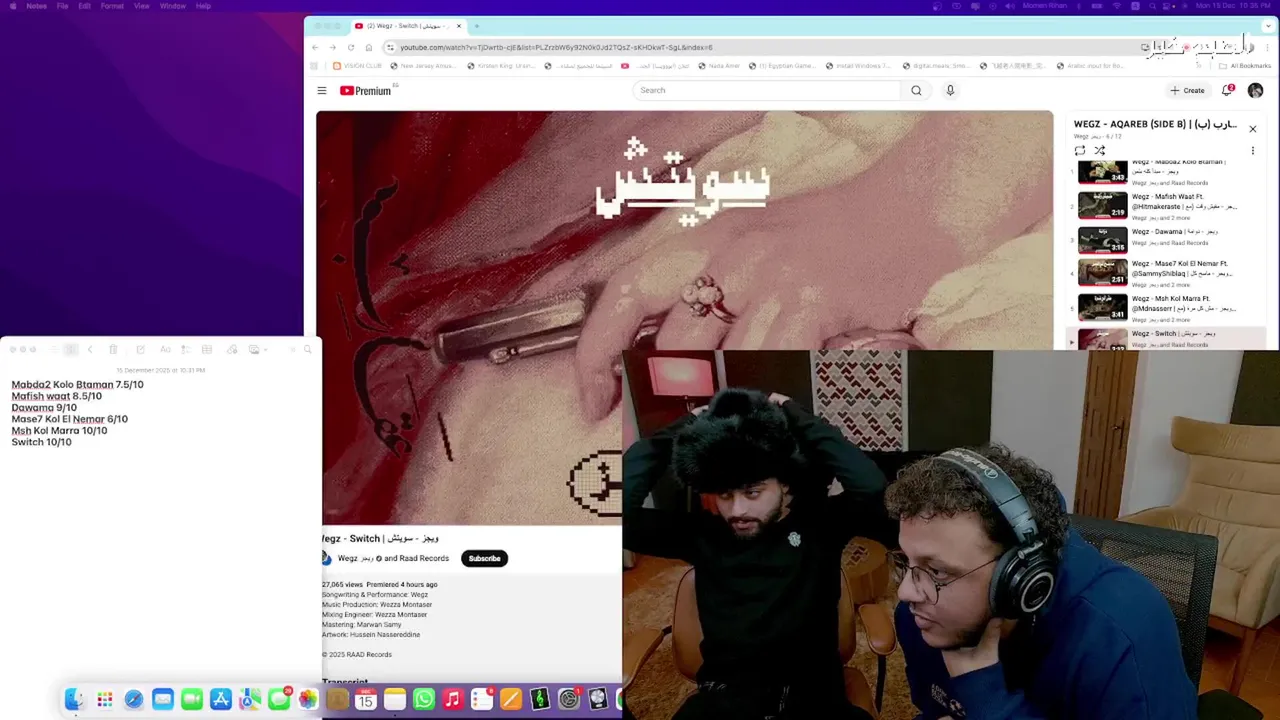Go back with the browser back arrow
Screen dimensions: 1280x720
[x=315, y=47]
